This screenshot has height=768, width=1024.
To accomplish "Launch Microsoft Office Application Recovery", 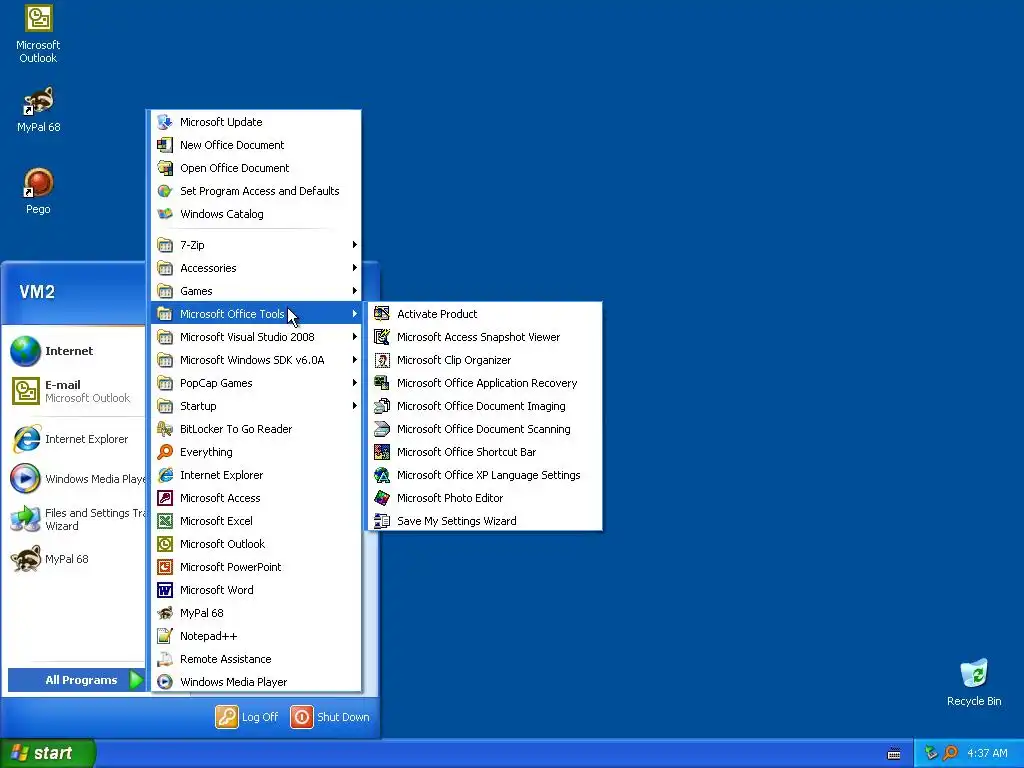I will coord(485,383).
